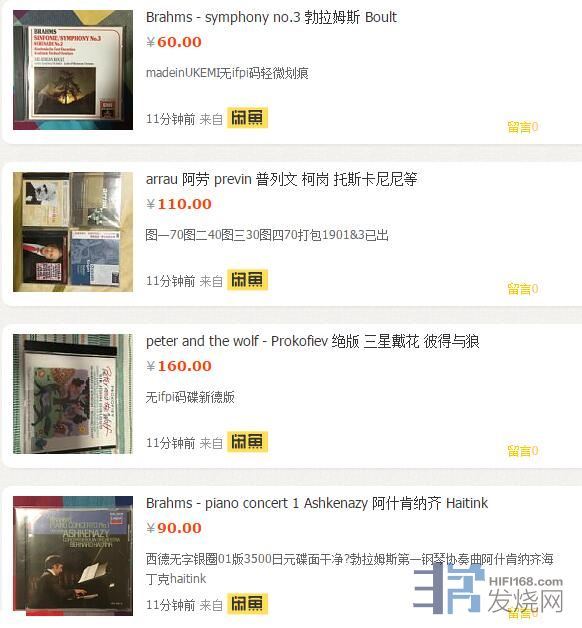This screenshot has width=582, height=628.
Task: Open the four-CD arrau previn photo
Action: pos(73,232)
